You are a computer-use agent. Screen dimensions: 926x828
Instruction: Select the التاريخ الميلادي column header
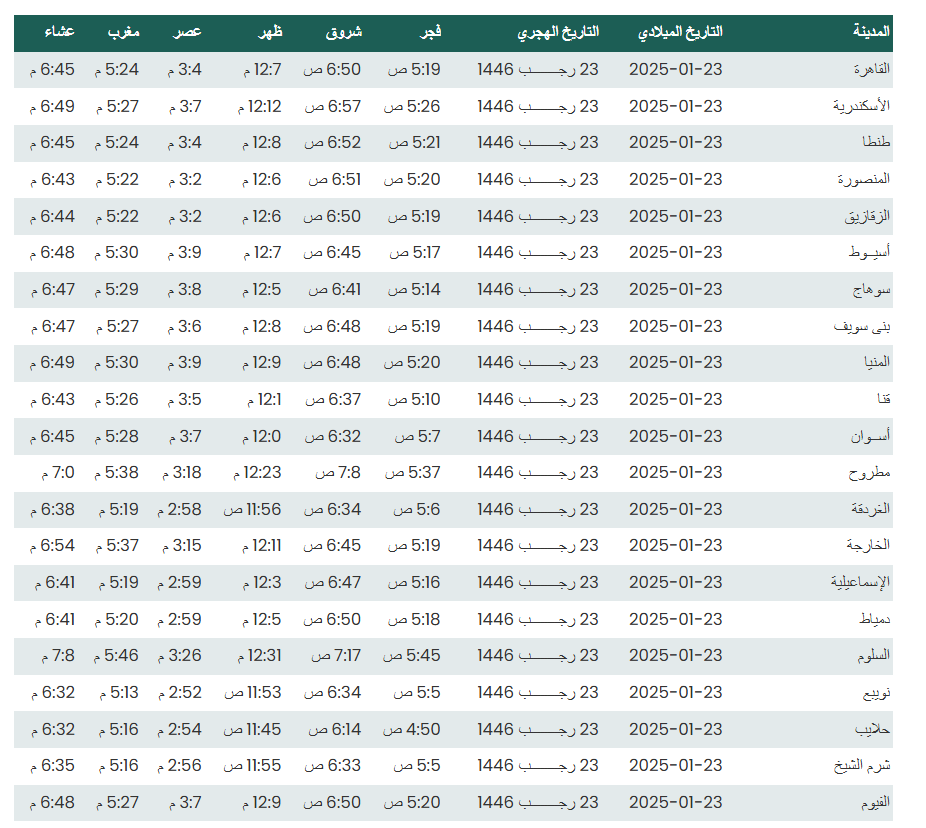[x=680, y=32]
